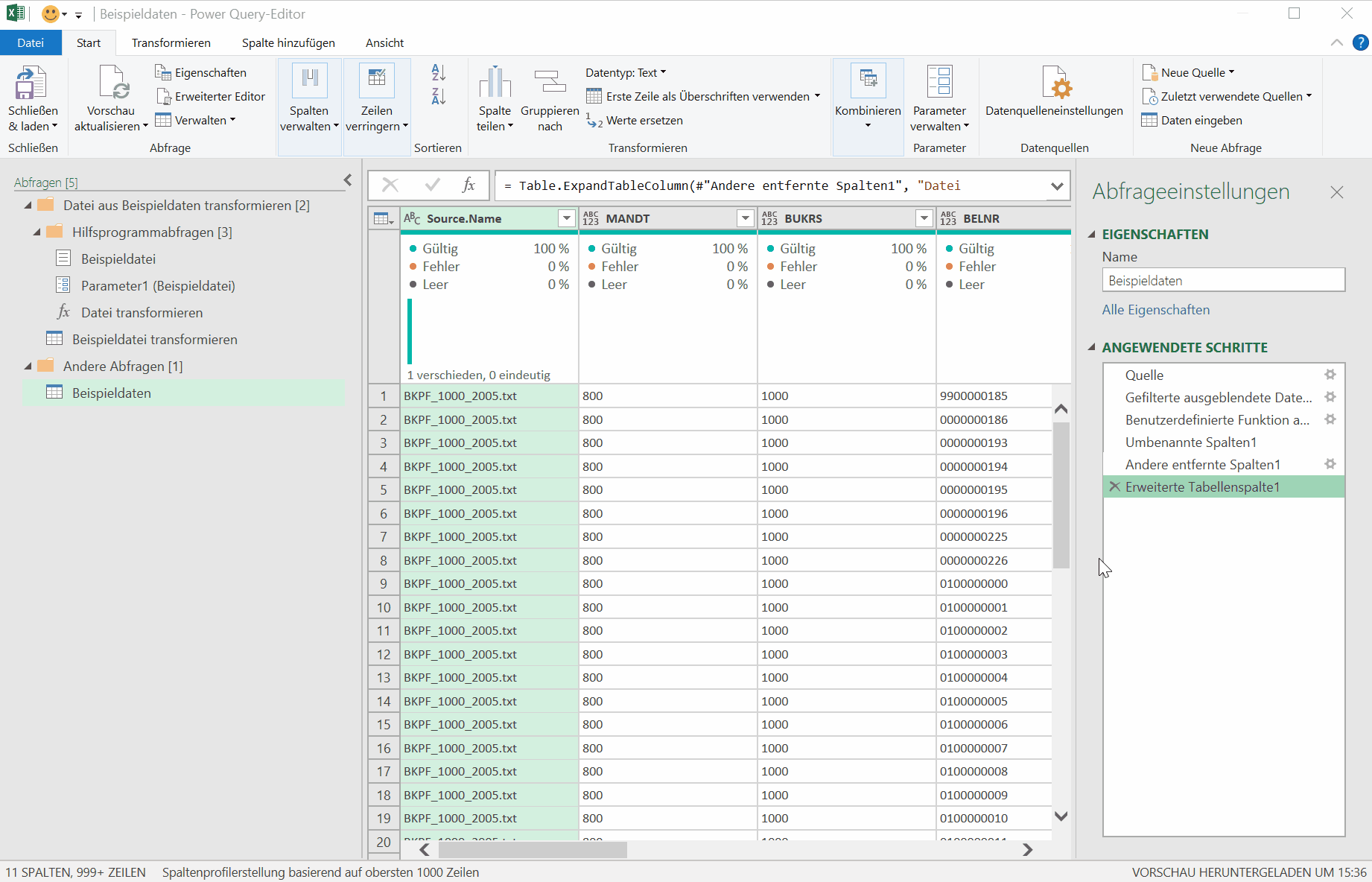
Task: Sort the column descending (Z-A)
Action: pos(439,97)
